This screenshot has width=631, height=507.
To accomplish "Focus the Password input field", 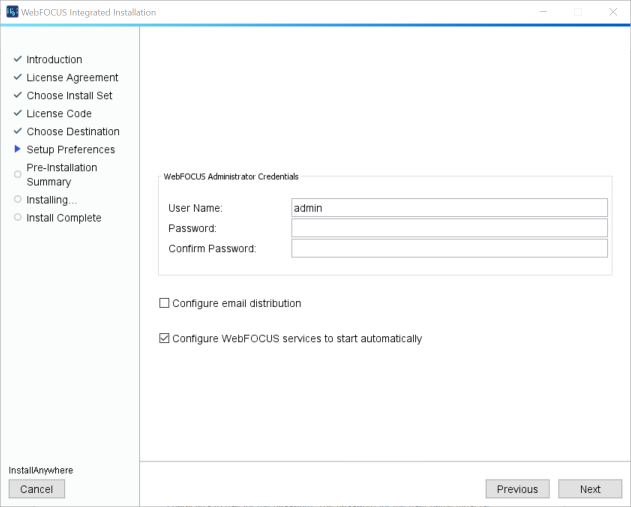I will click(449, 228).
